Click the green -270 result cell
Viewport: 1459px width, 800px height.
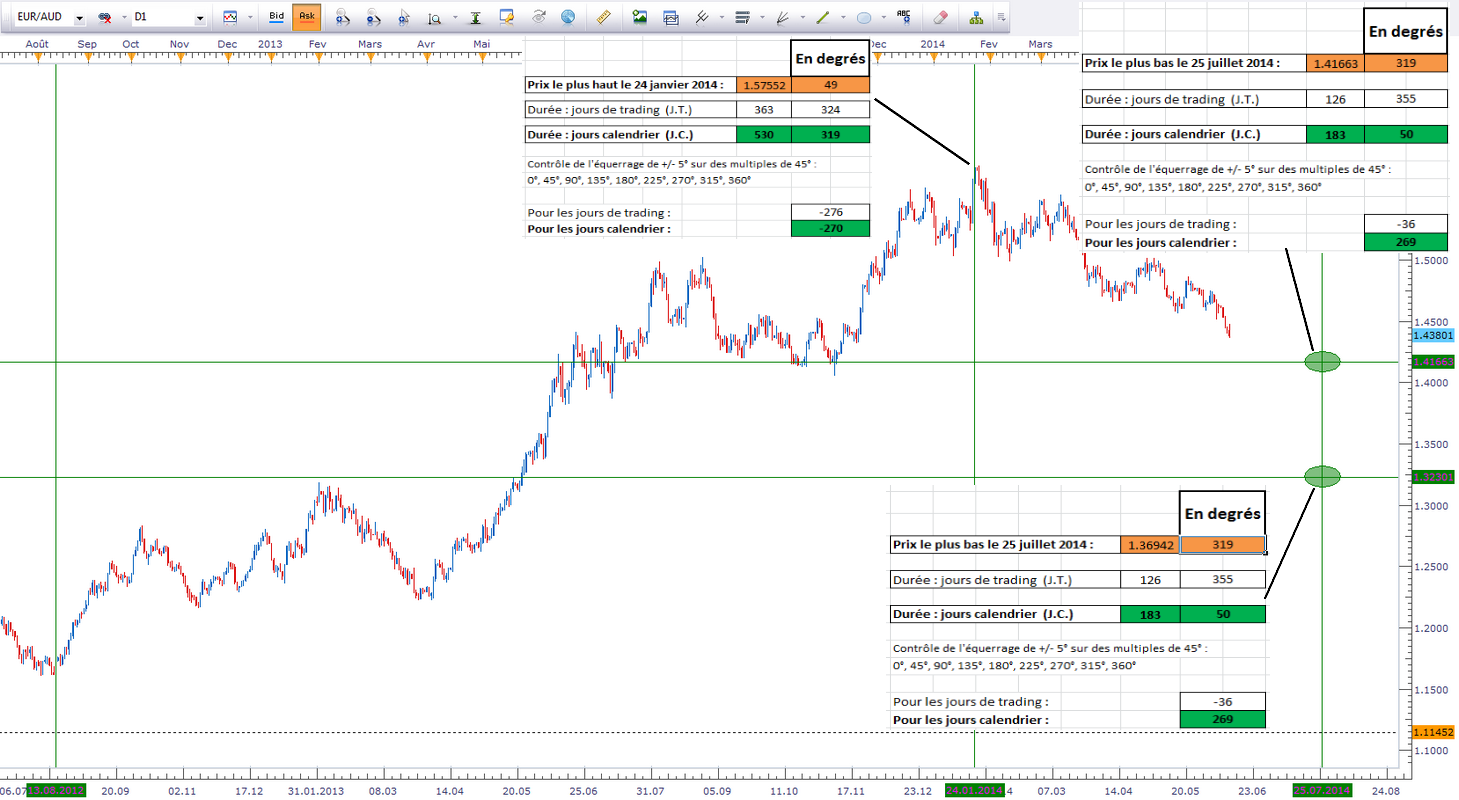click(830, 228)
